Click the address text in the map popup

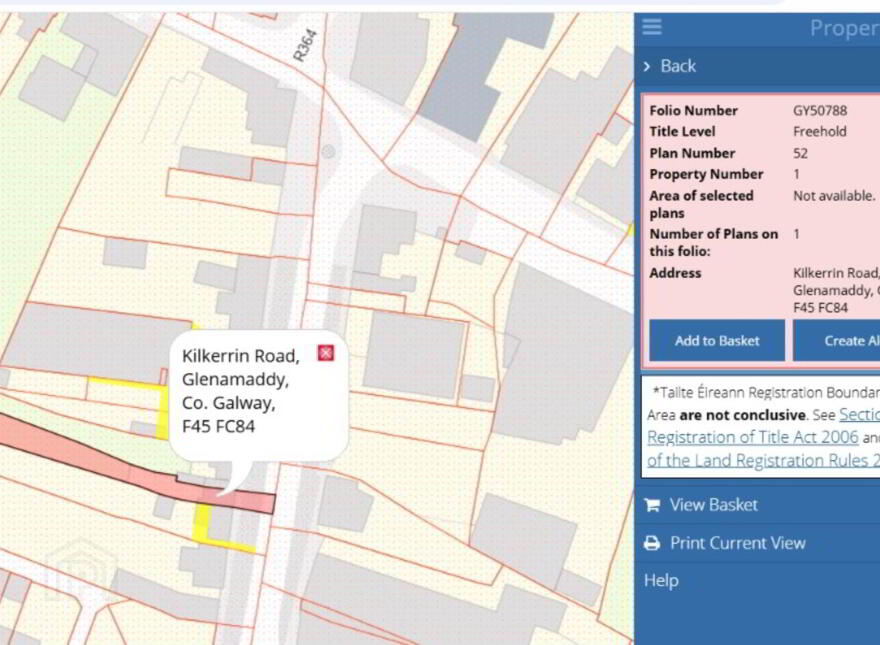(x=241, y=391)
